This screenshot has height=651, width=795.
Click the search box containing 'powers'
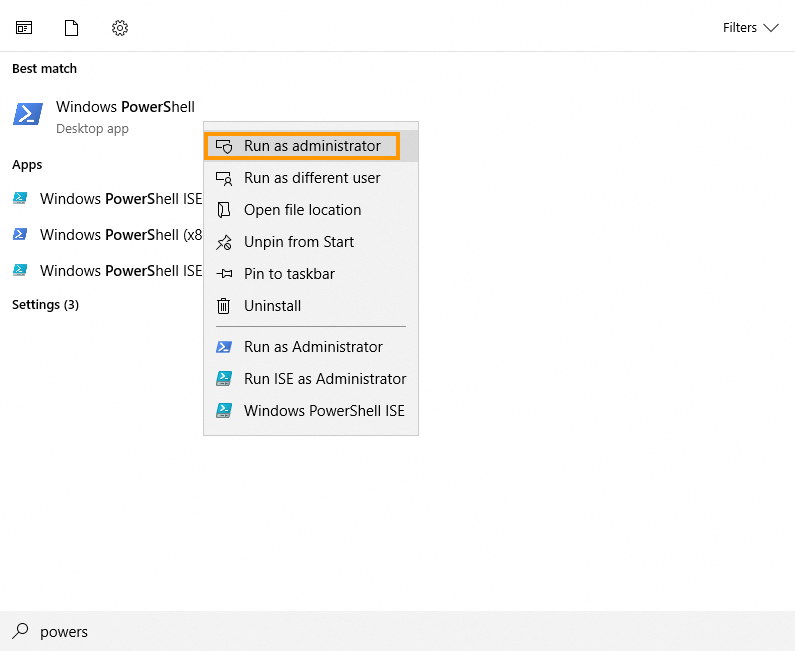pos(398,631)
